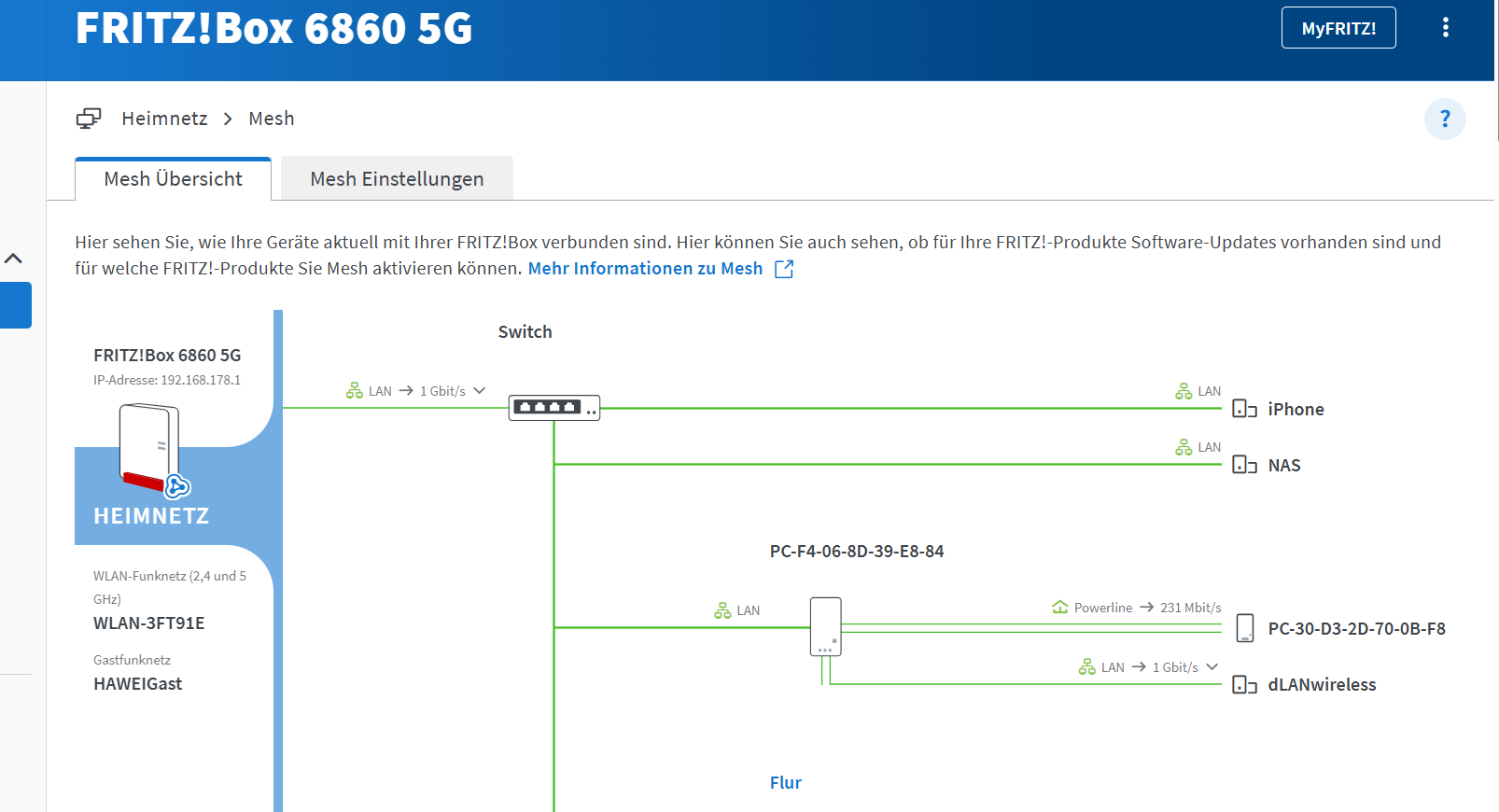Image resolution: width=1499 pixels, height=812 pixels.
Task: Click the Mesh breadcrumb entry
Action: tap(272, 119)
